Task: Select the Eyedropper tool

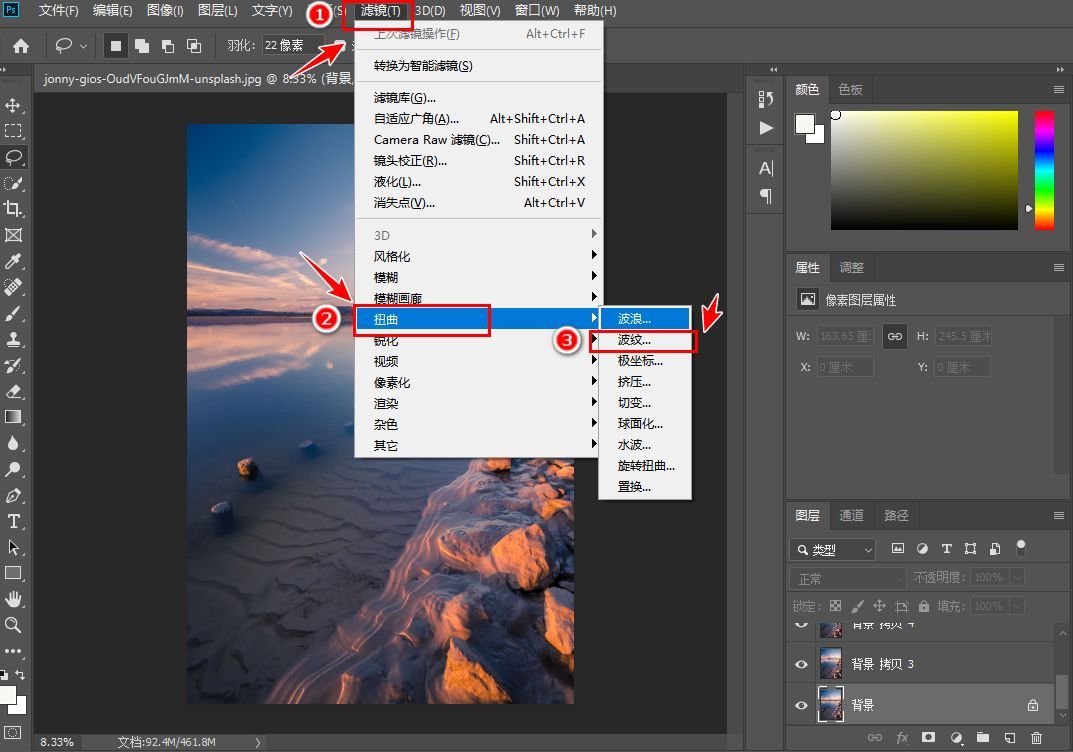Action: click(13, 261)
